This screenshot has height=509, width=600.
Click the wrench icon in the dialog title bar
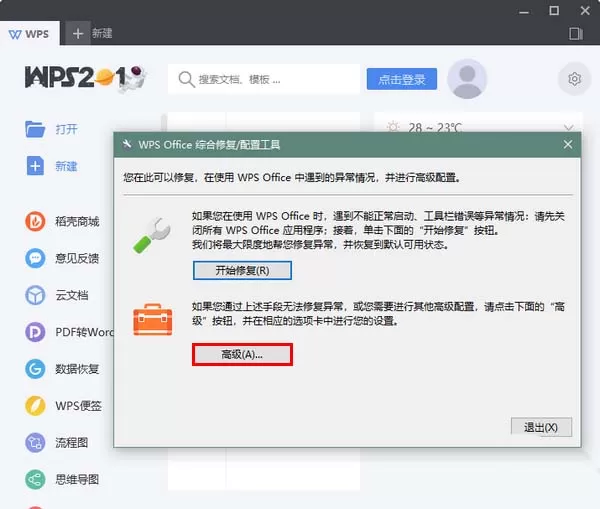(127, 145)
